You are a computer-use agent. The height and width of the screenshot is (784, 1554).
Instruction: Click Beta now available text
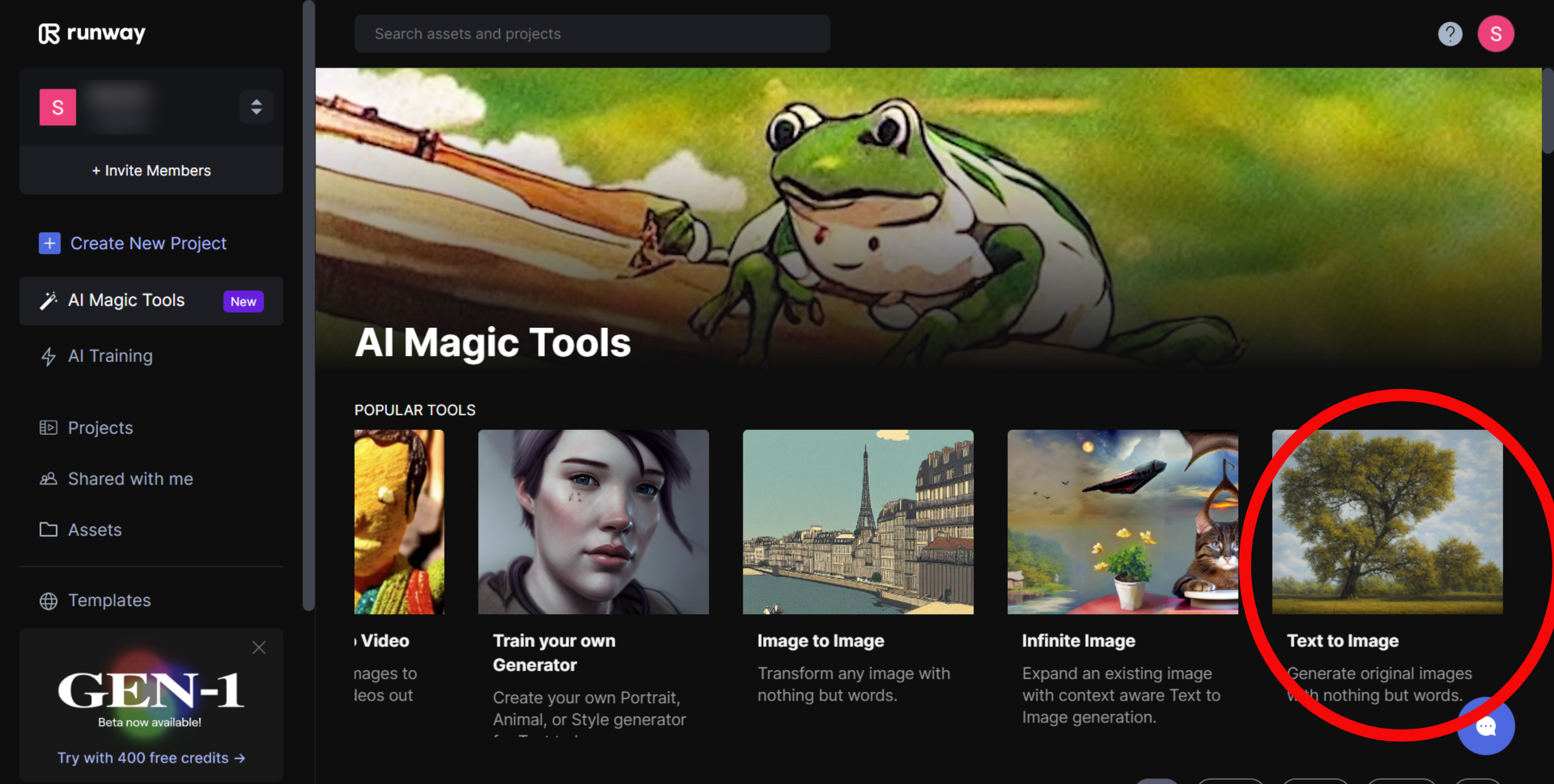(x=149, y=722)
